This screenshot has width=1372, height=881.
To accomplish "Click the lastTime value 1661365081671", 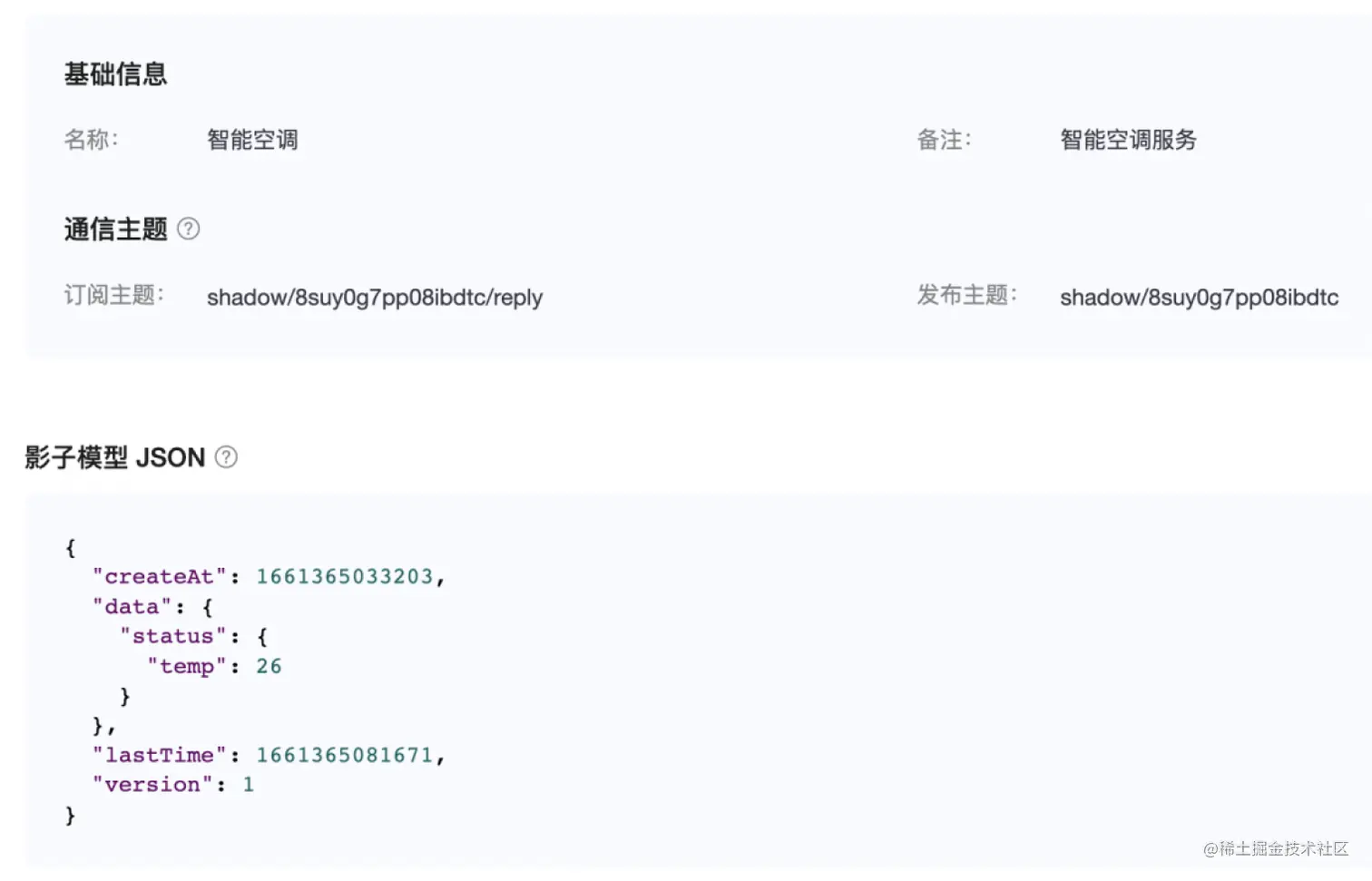I will point(345,755).
